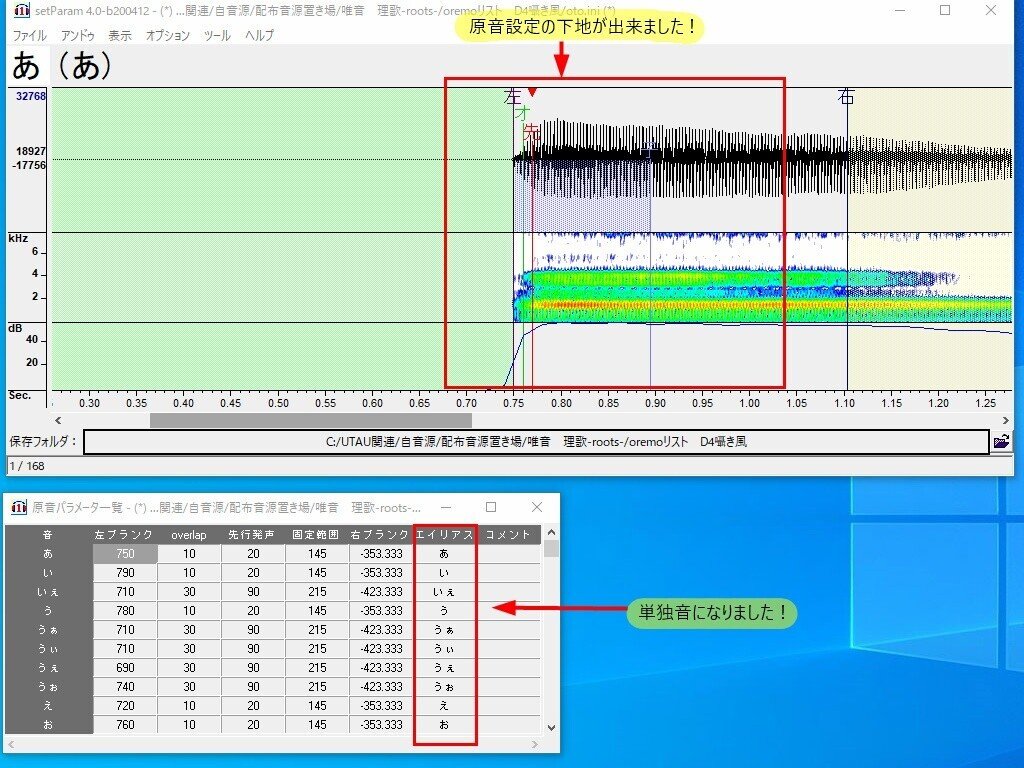Click the 先行発声 column header

point(253,534)
